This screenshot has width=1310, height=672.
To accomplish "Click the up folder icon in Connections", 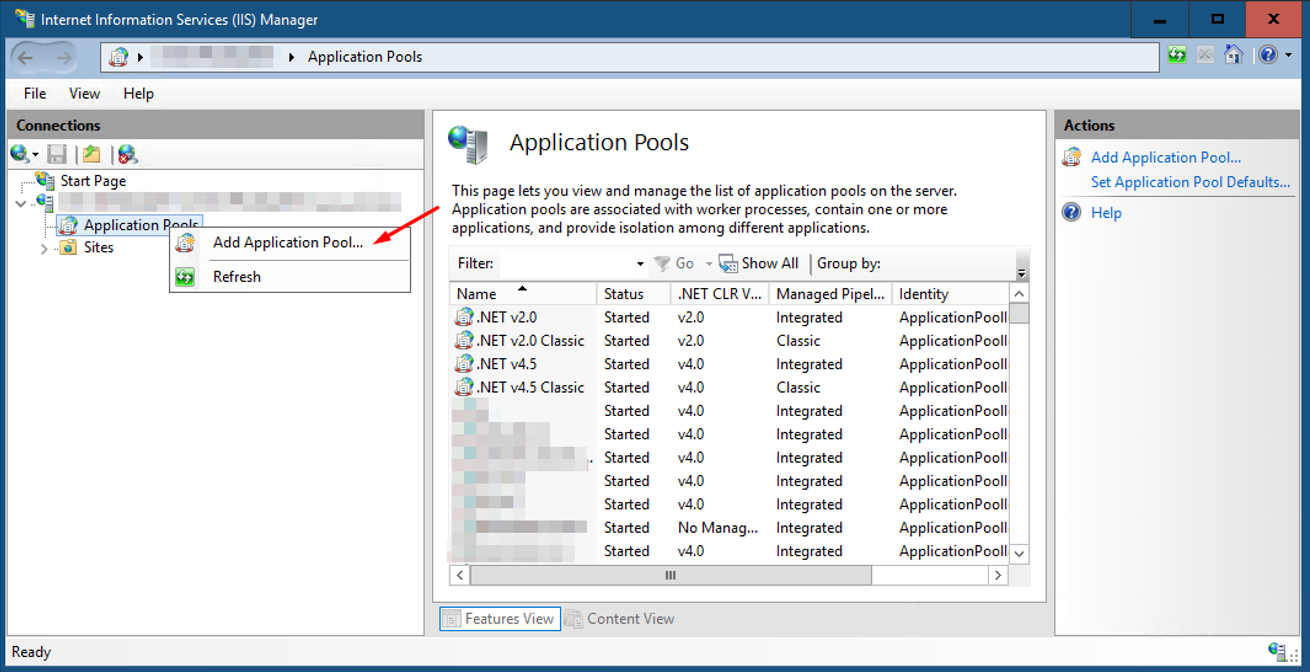I will [x=91, y=154].
